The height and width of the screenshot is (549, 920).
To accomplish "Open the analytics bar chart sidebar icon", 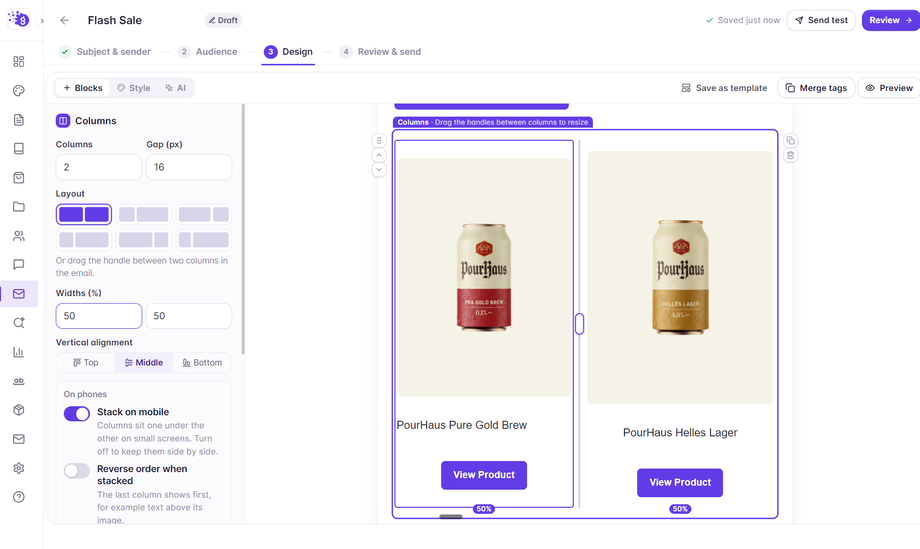I will [x=19, y=352].
